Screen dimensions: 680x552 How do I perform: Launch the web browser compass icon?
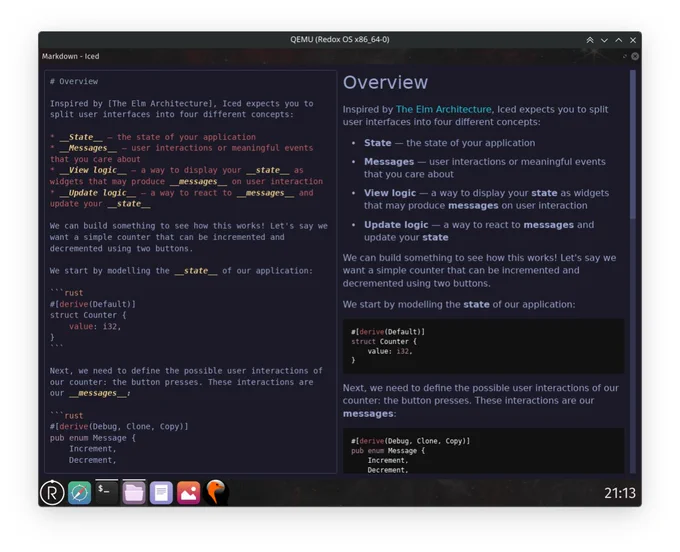79,493
